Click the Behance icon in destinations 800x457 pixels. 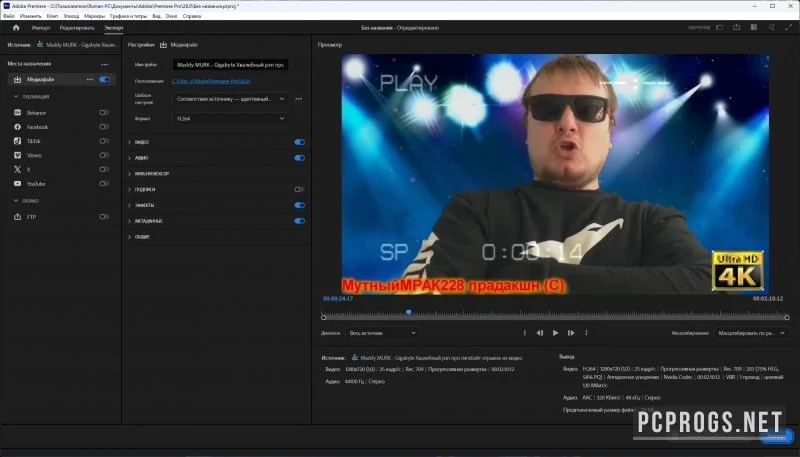[17, 113]
